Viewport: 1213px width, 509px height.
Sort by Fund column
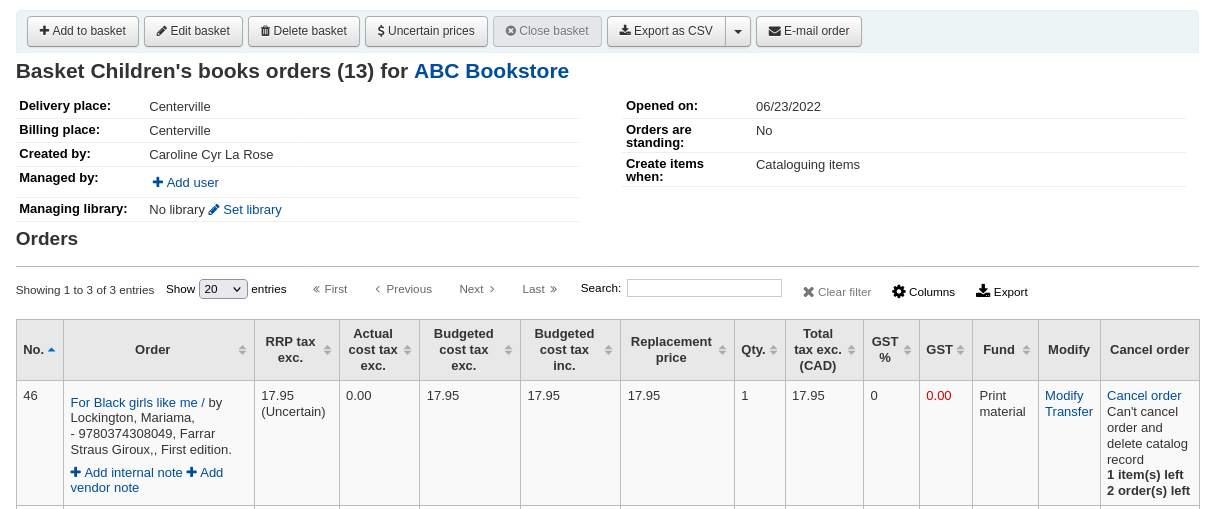click(x=1005, y=350)
